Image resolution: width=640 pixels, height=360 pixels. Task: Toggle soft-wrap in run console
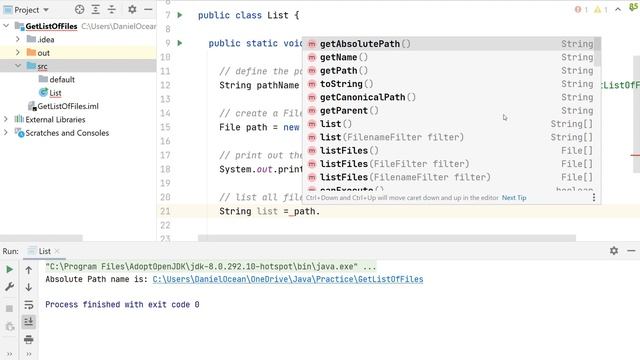pyautogui.click(x=29, y=304)
